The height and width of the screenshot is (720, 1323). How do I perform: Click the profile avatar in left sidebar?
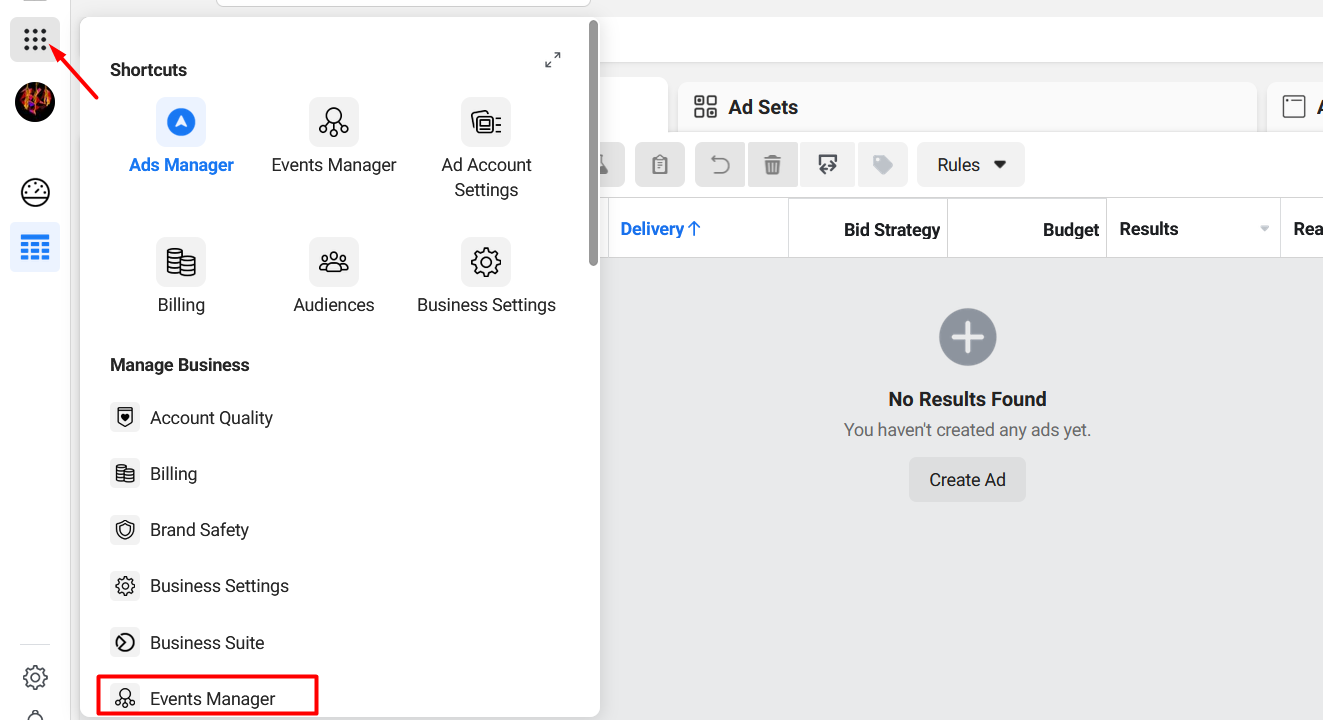pos(35,102)
